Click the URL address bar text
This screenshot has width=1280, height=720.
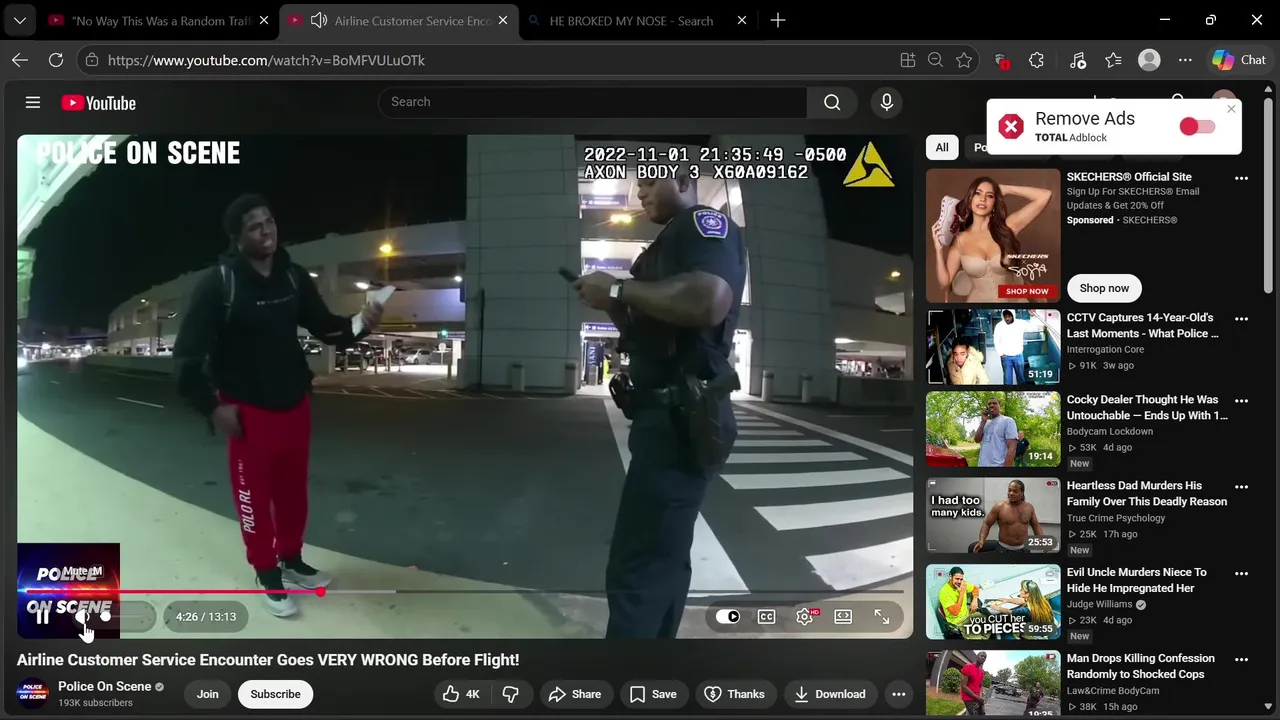tap(266, 60)
